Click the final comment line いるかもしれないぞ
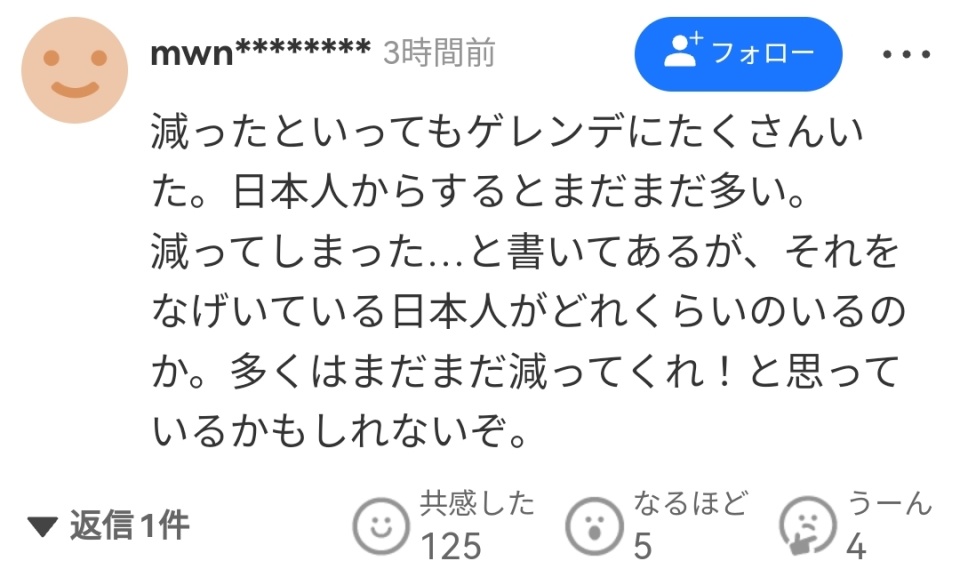This screenshot has height=577, width=960. click(339, 431)
